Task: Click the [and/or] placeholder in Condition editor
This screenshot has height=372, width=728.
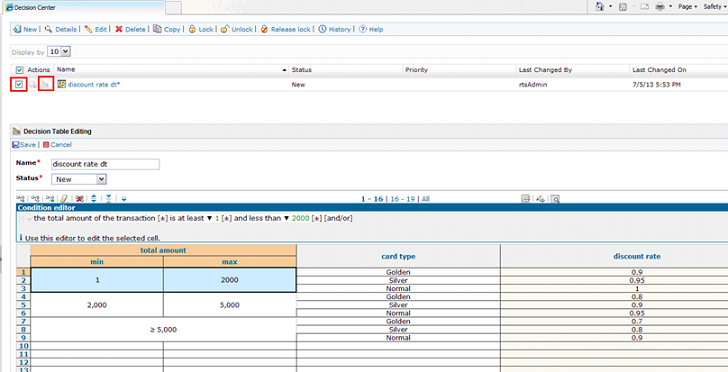Action: [x=338, y=218]
